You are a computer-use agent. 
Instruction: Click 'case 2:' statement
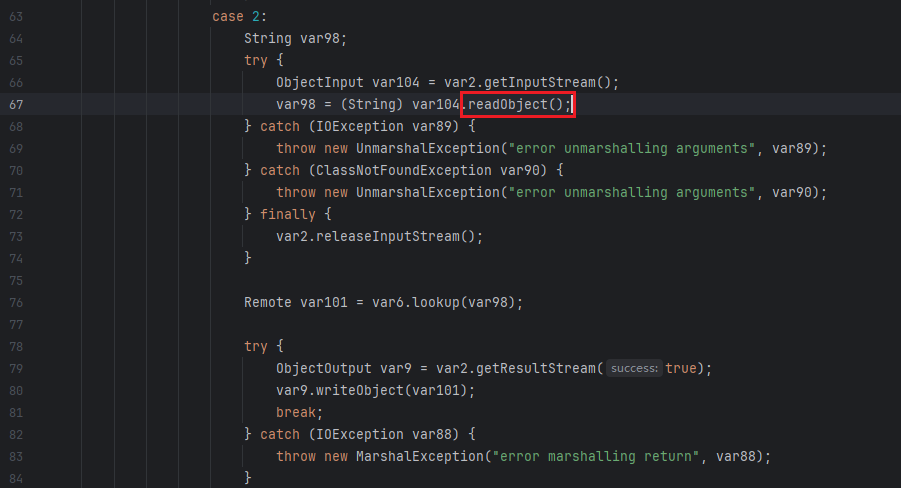[x=239, y=16]
